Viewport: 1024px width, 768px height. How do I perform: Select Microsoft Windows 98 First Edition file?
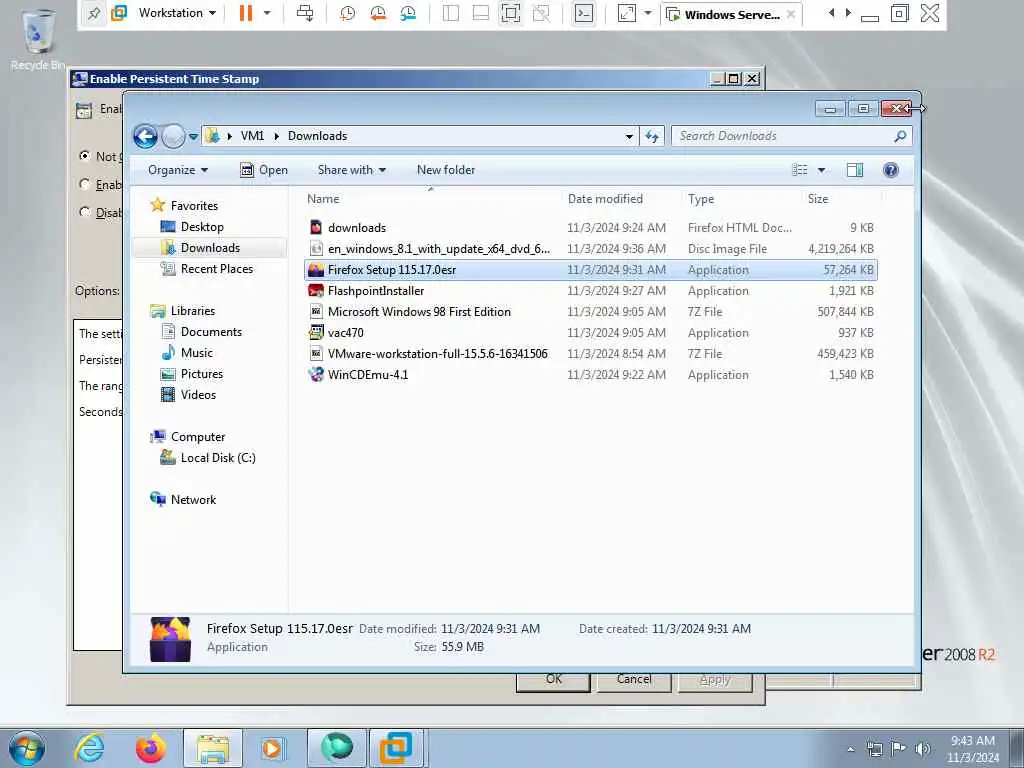[590, 312]
